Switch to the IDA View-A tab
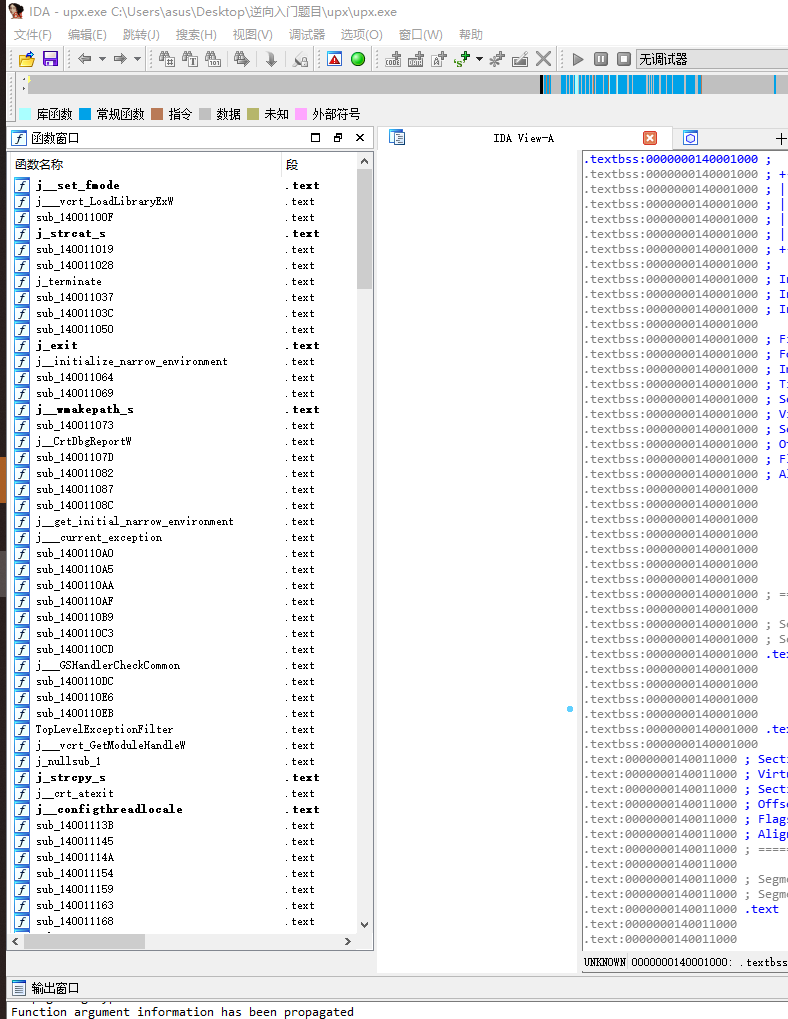 pos(523,138)
